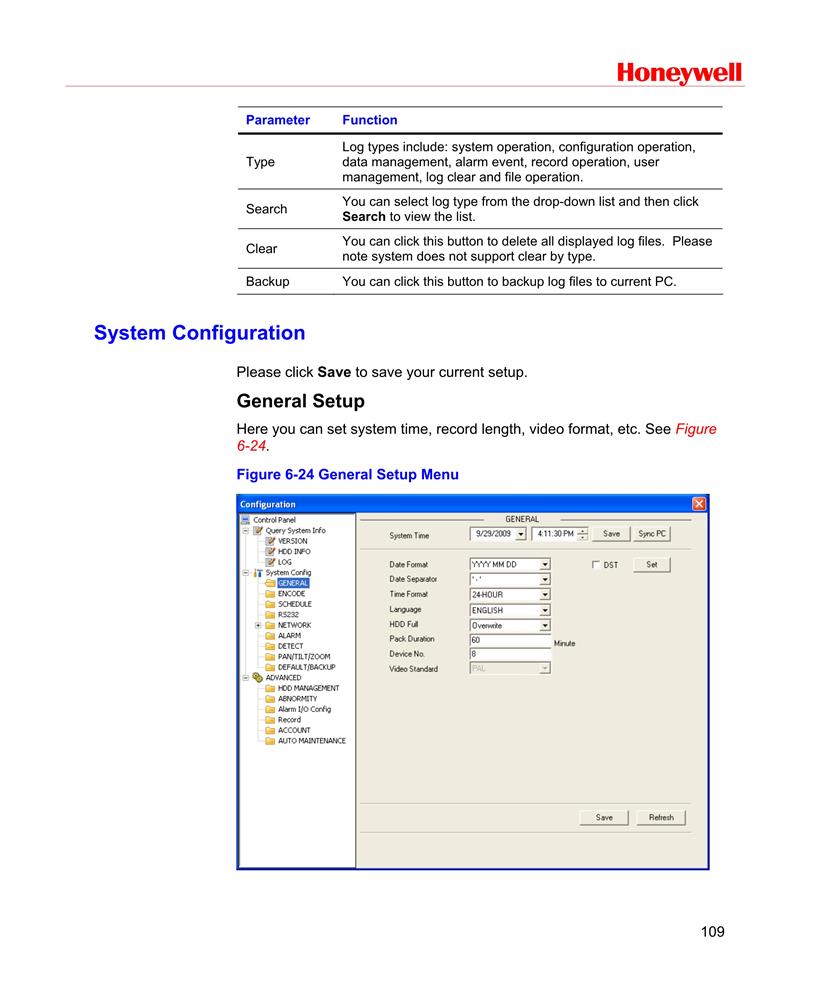Collapse the ADVANCED tree node
Viewport: 817px width, 991px height.
click(x=246, y=678)
